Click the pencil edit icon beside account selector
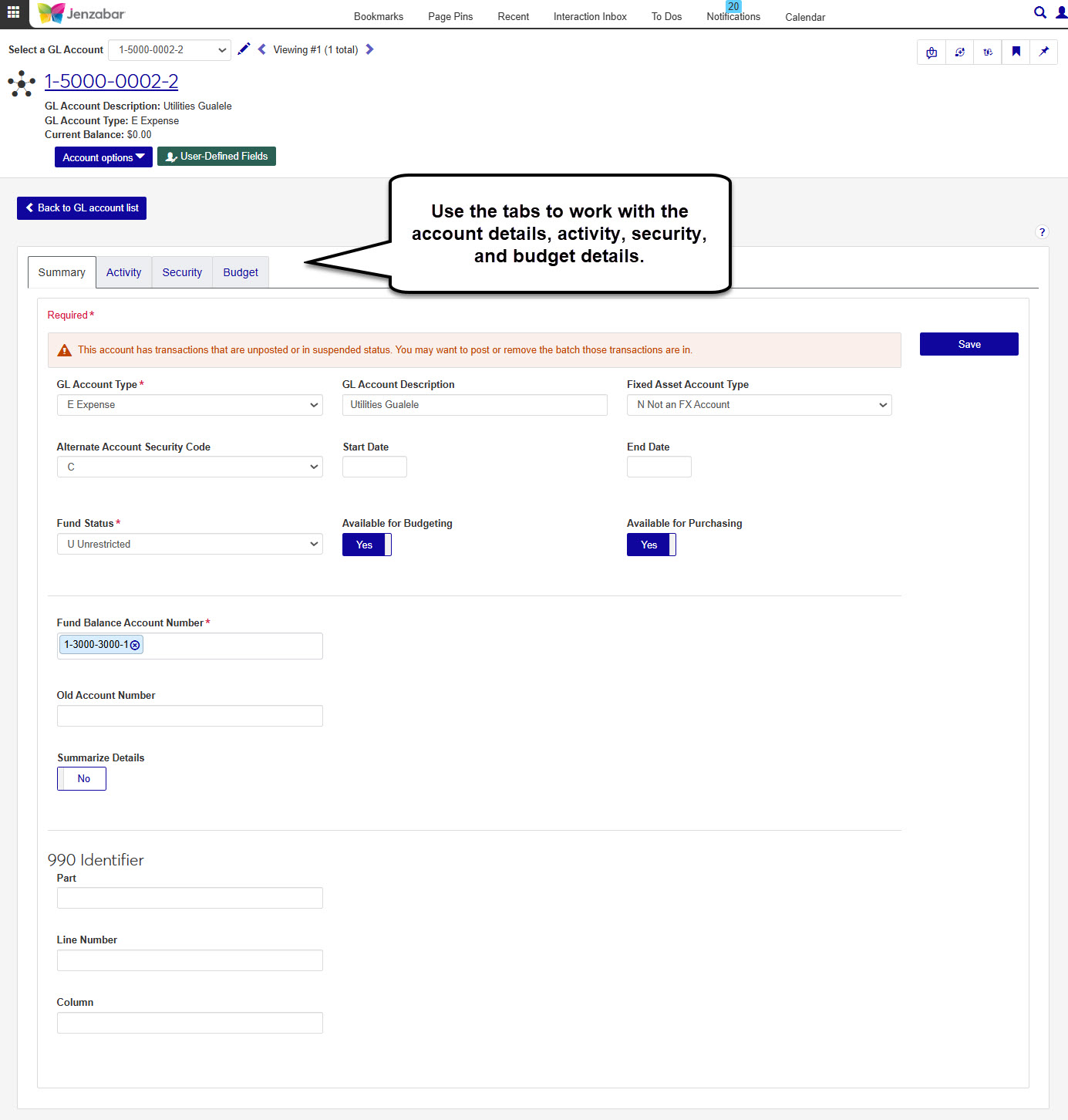This screenshot has height=1120, width=1068. (x=244, y=49)
